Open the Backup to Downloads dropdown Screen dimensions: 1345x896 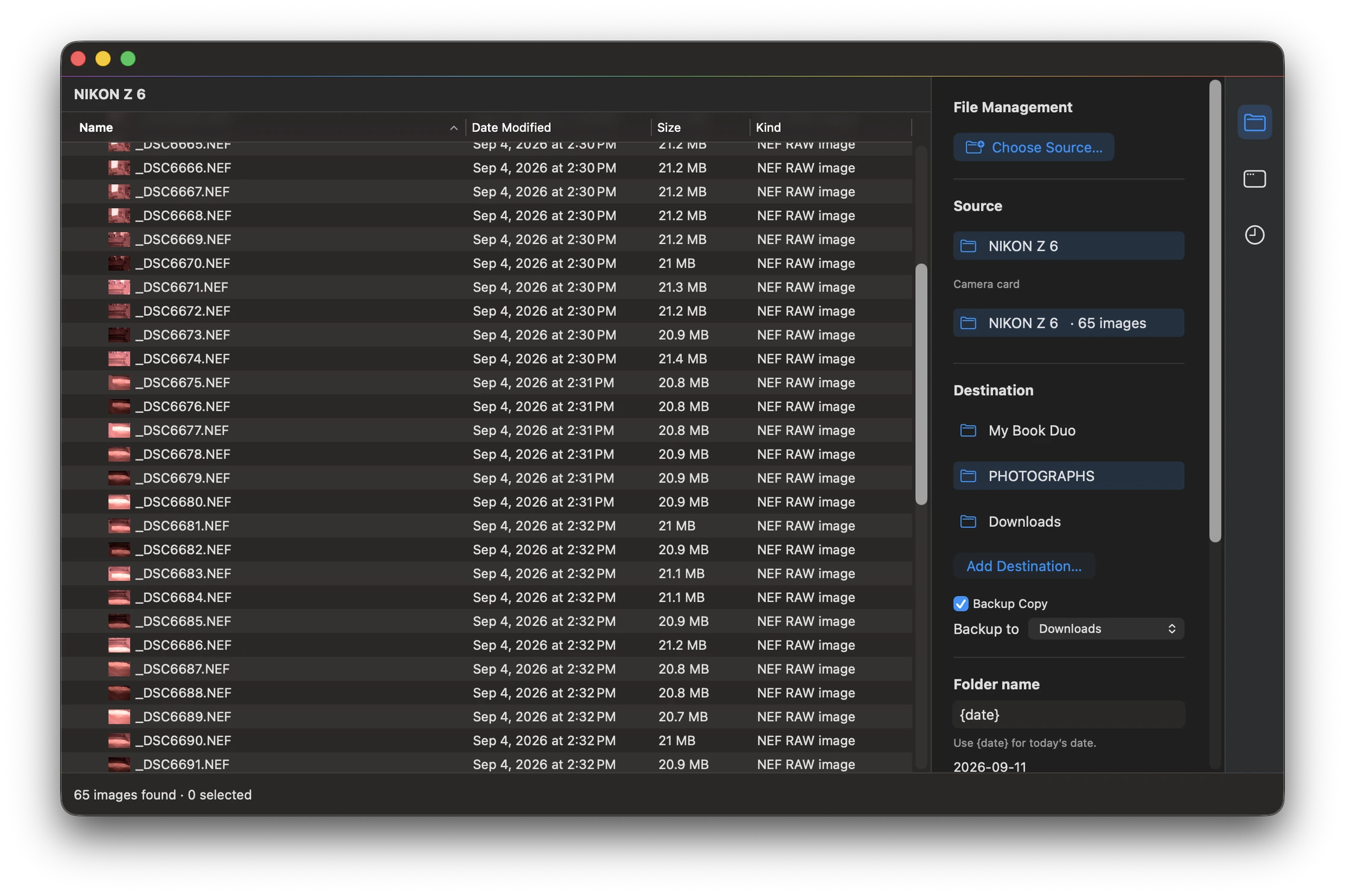pos(1106,628)
